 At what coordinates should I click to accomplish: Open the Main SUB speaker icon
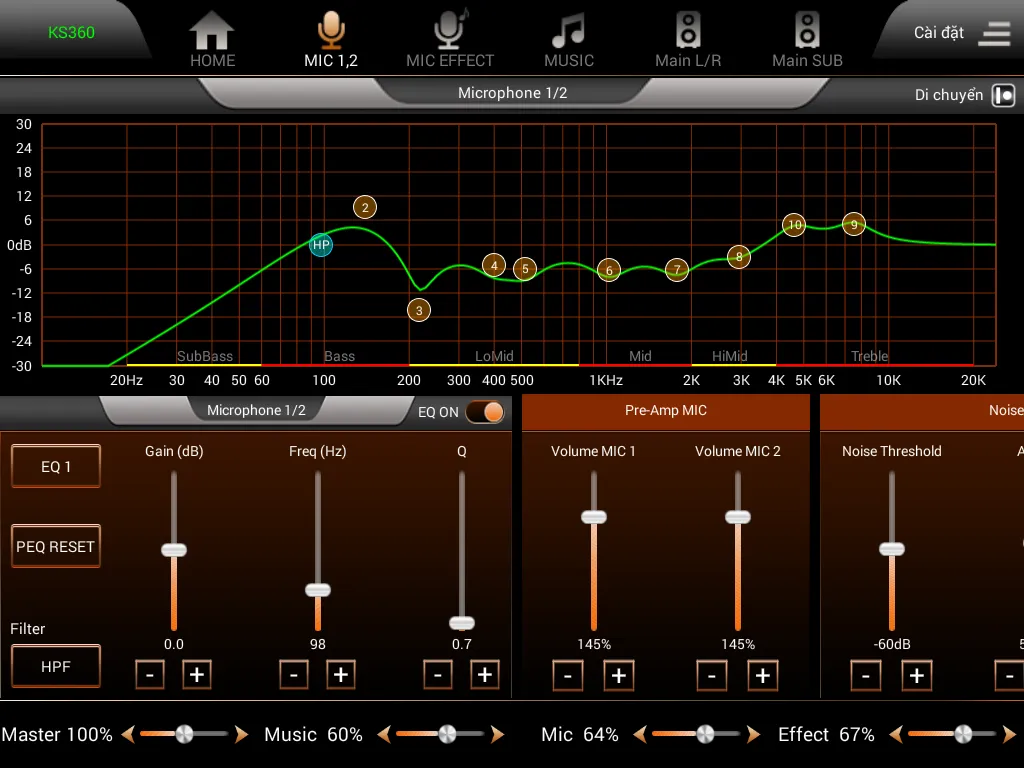tap(807, 32)
